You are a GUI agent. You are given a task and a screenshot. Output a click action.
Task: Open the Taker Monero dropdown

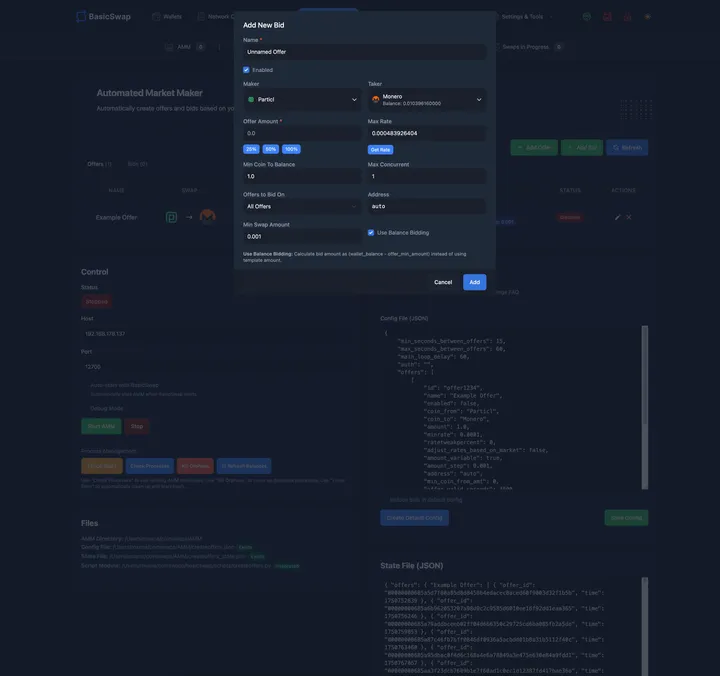[427, 100]
